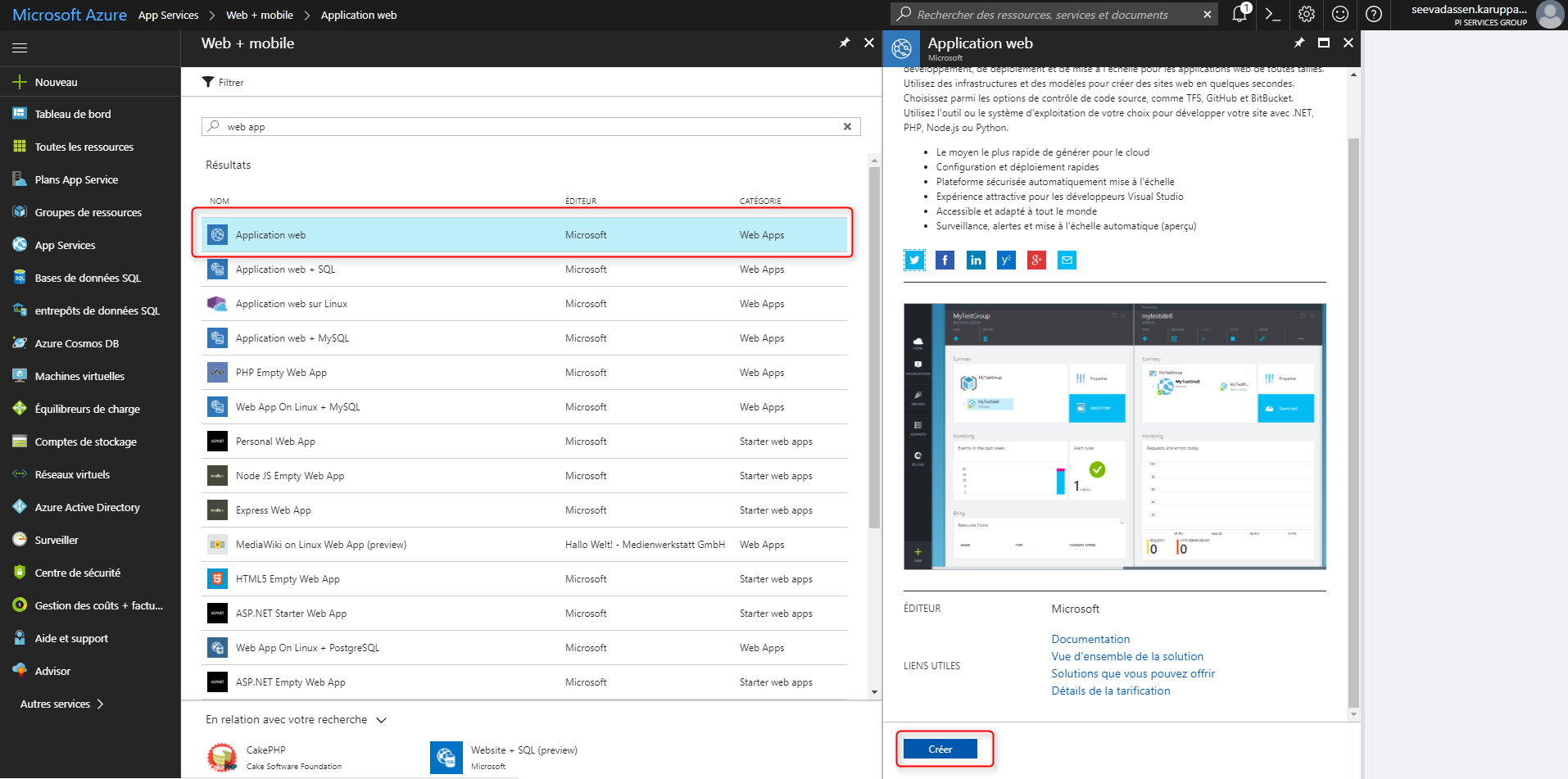The image size is (1568, 779).
Task: Expand Autres services chevron
Action: (100, 704)
